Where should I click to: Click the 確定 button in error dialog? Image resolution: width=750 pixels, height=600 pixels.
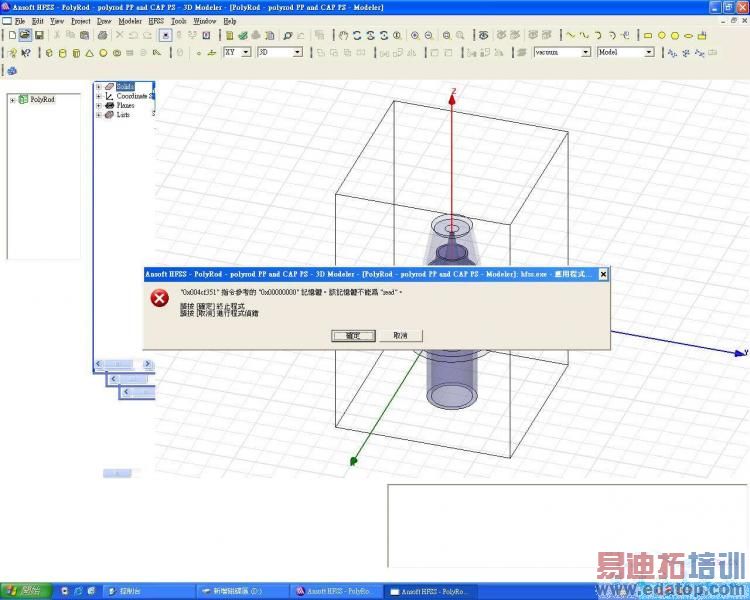(353, 335)
